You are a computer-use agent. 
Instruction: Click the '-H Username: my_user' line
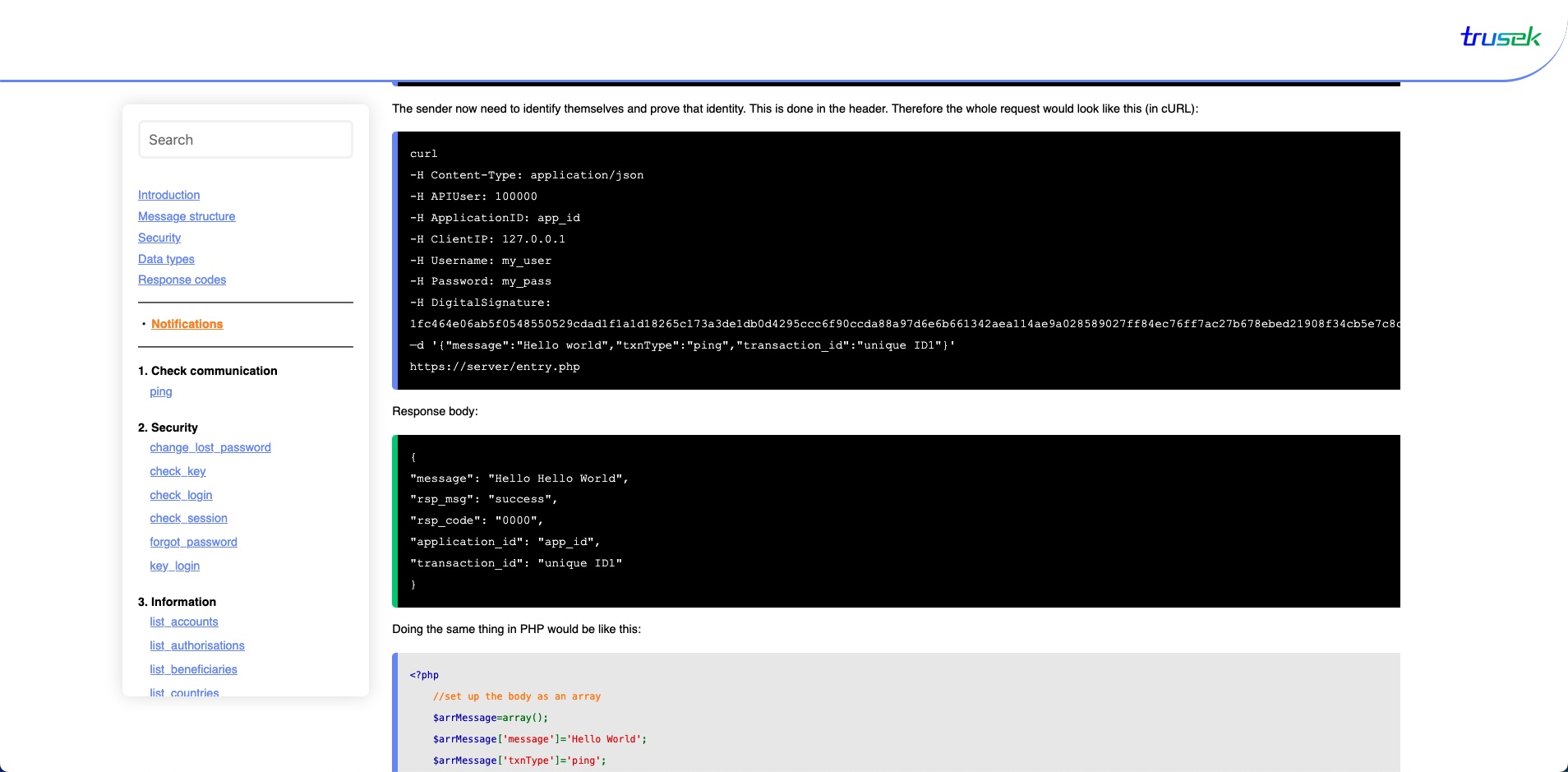[481, 261]
